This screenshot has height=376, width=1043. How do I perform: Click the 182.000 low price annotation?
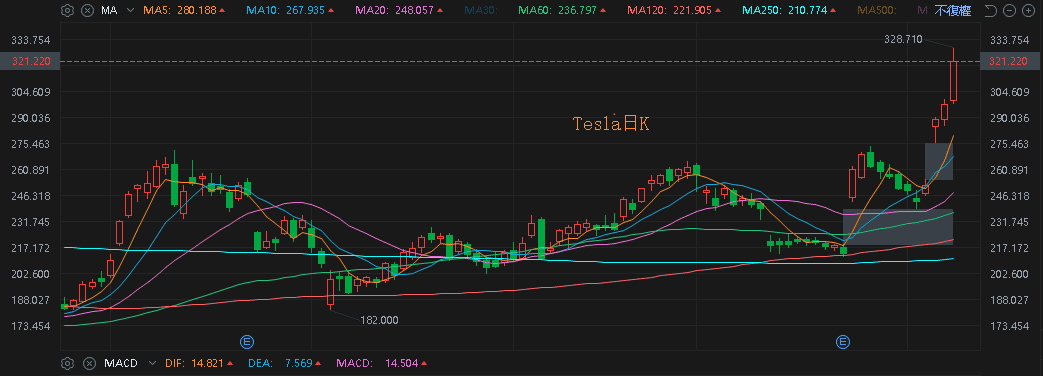[x=379, y=320]
